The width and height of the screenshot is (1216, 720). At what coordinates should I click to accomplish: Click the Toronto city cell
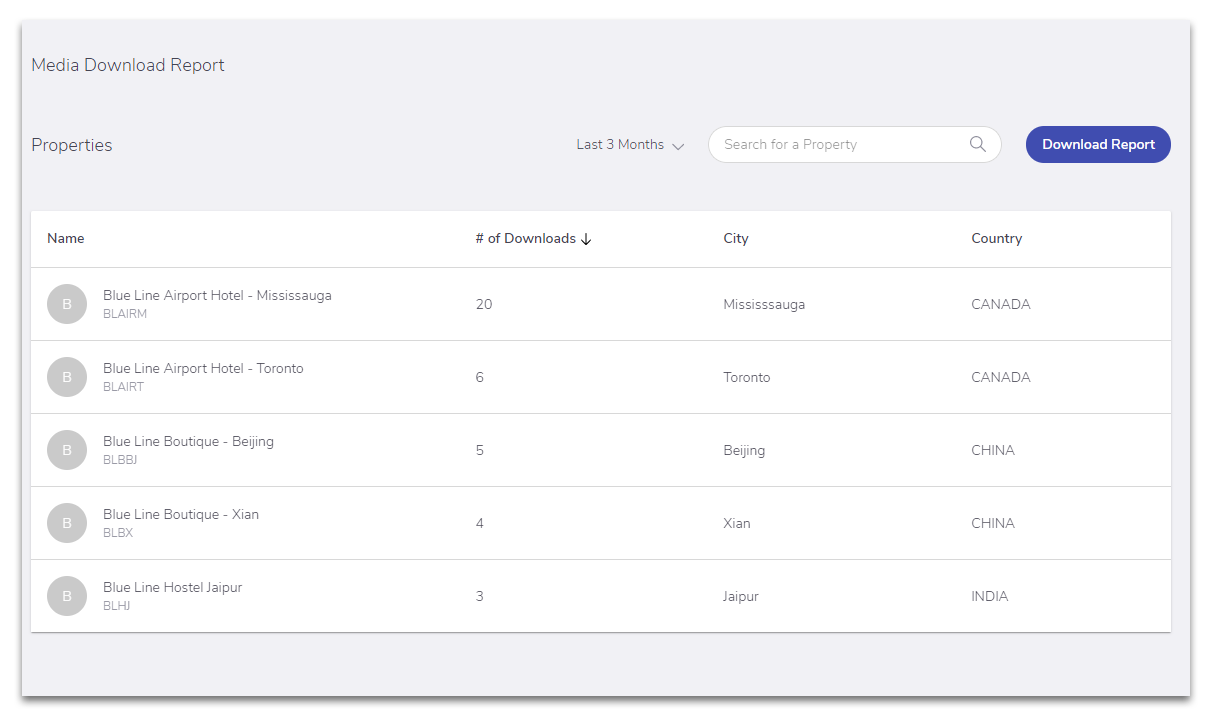[747, 377]
